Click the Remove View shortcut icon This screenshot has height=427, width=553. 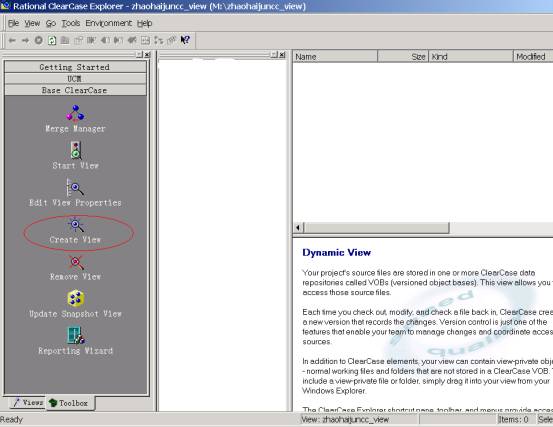pyautogui.click(x=76, y=263)
